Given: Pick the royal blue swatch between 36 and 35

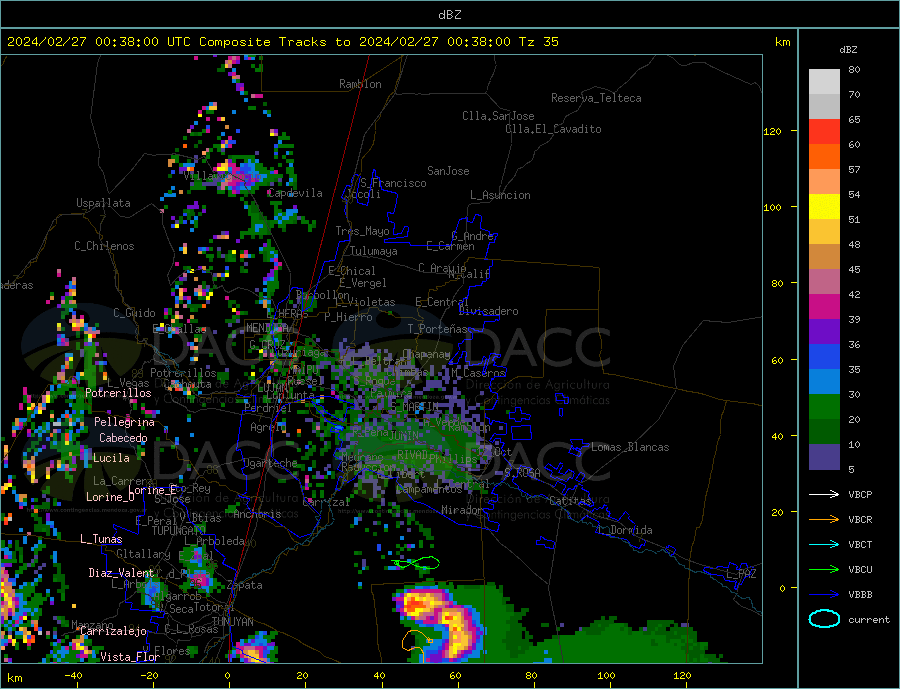Looking at the screenshot, I should coord(824,357).
